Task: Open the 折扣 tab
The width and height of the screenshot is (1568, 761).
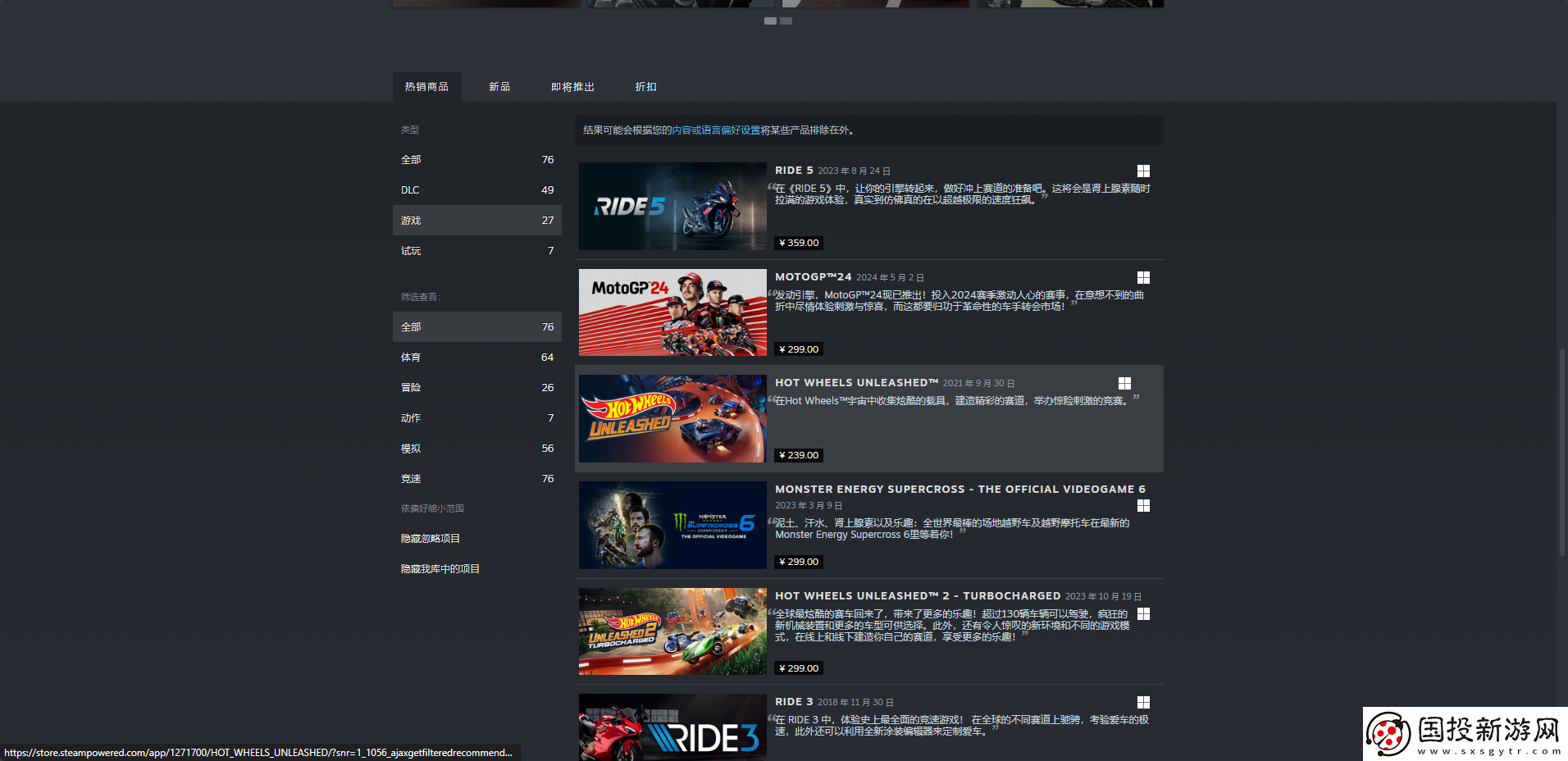Action: click(646, 87)
